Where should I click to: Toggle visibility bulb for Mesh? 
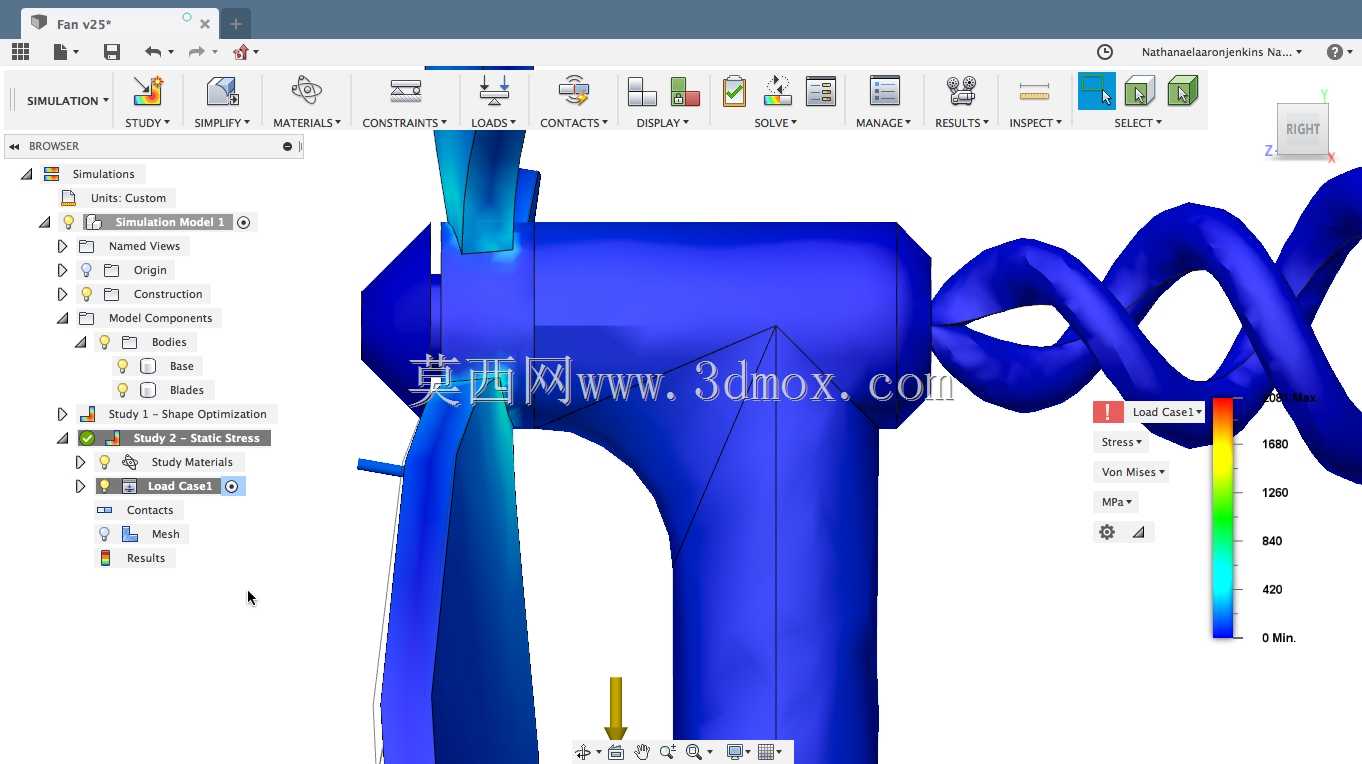point(104,534)
